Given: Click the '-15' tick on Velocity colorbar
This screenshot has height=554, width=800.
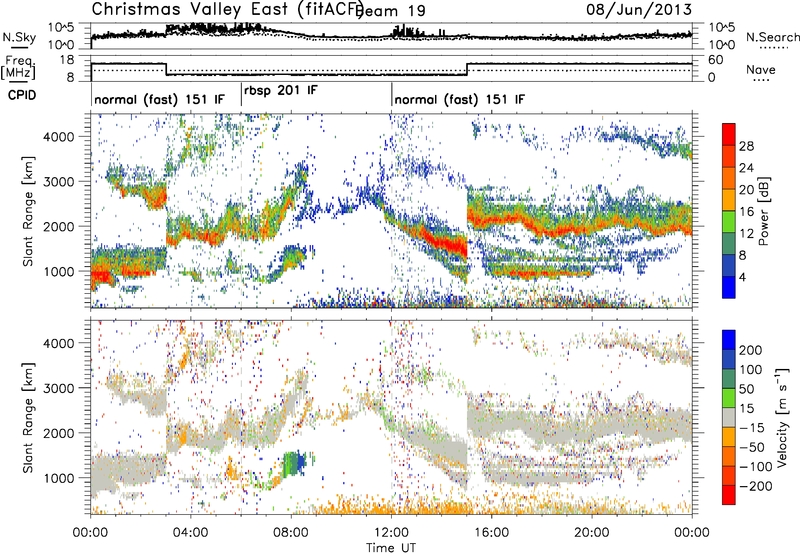Looking at the screenshot, I should tap(752, 428).
